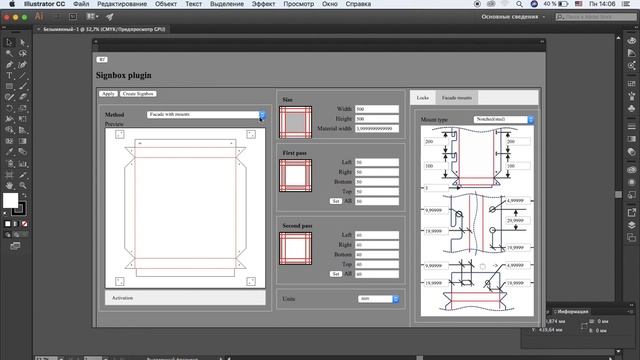This screenshot has width=640, height=360.
Task: Open the Color panel in right dock
Action: click(x=631, y=41)
